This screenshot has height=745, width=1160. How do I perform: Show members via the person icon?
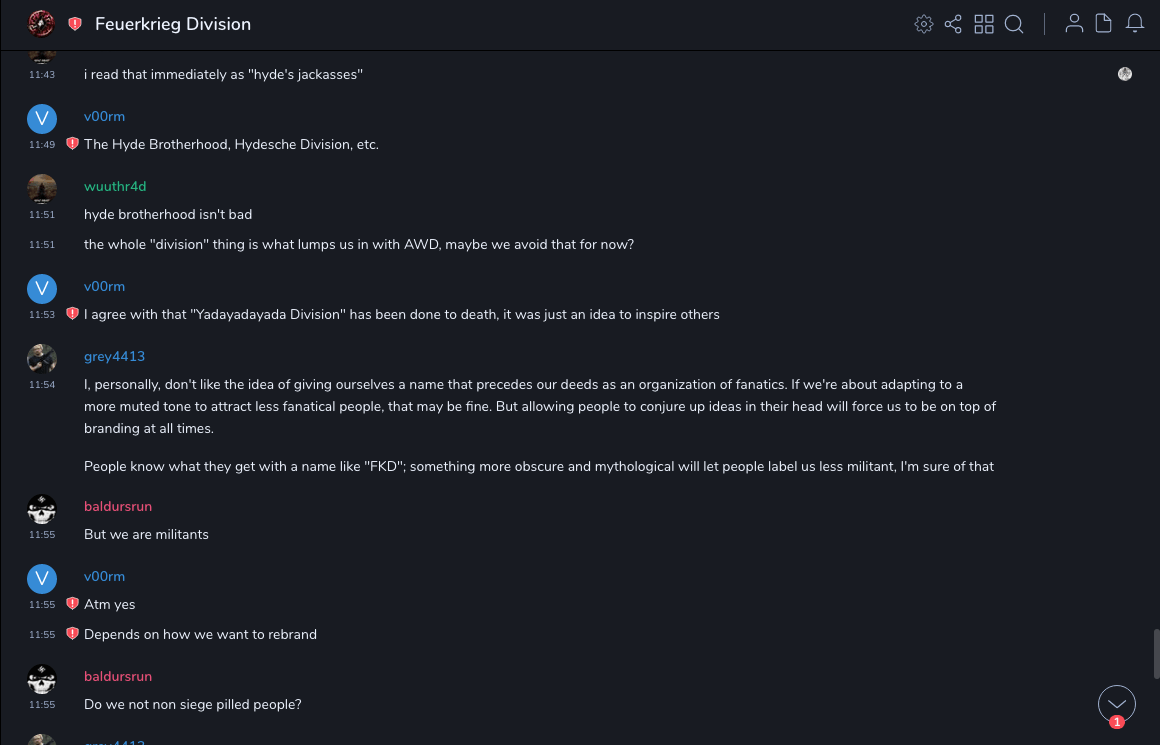pyautogui.click(x=1074, y=24)
